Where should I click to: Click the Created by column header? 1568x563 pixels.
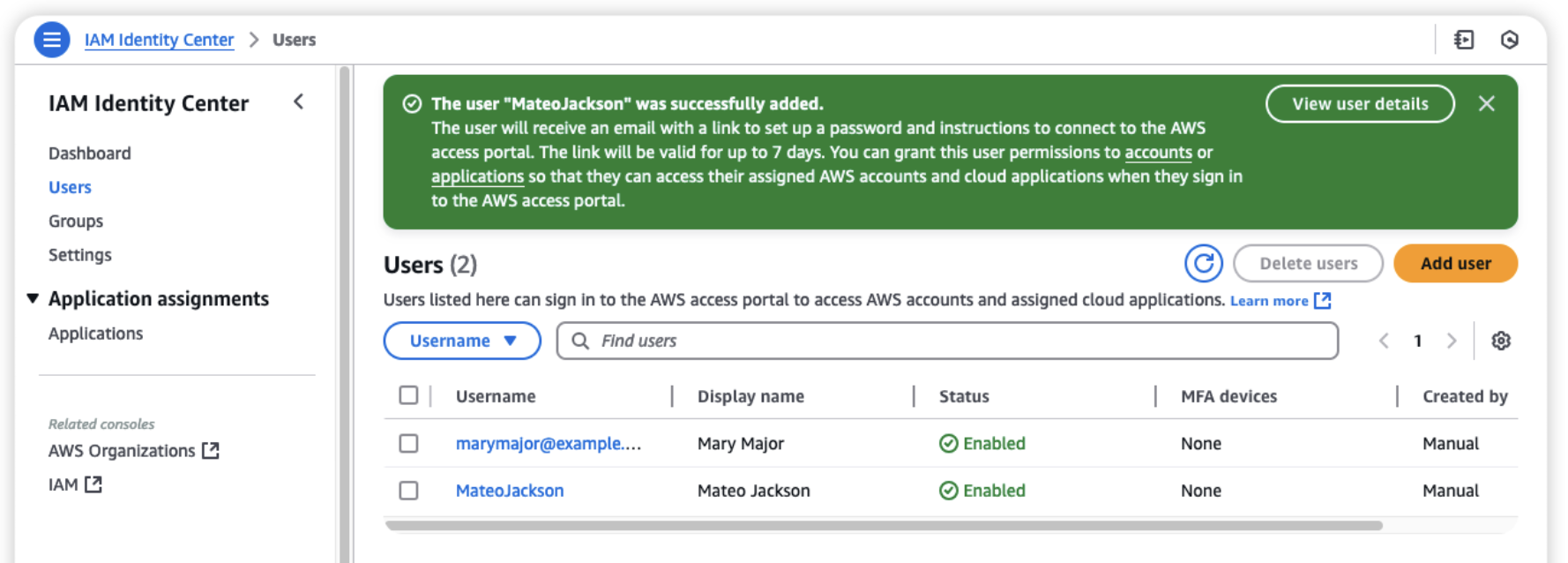[1465, 396]
